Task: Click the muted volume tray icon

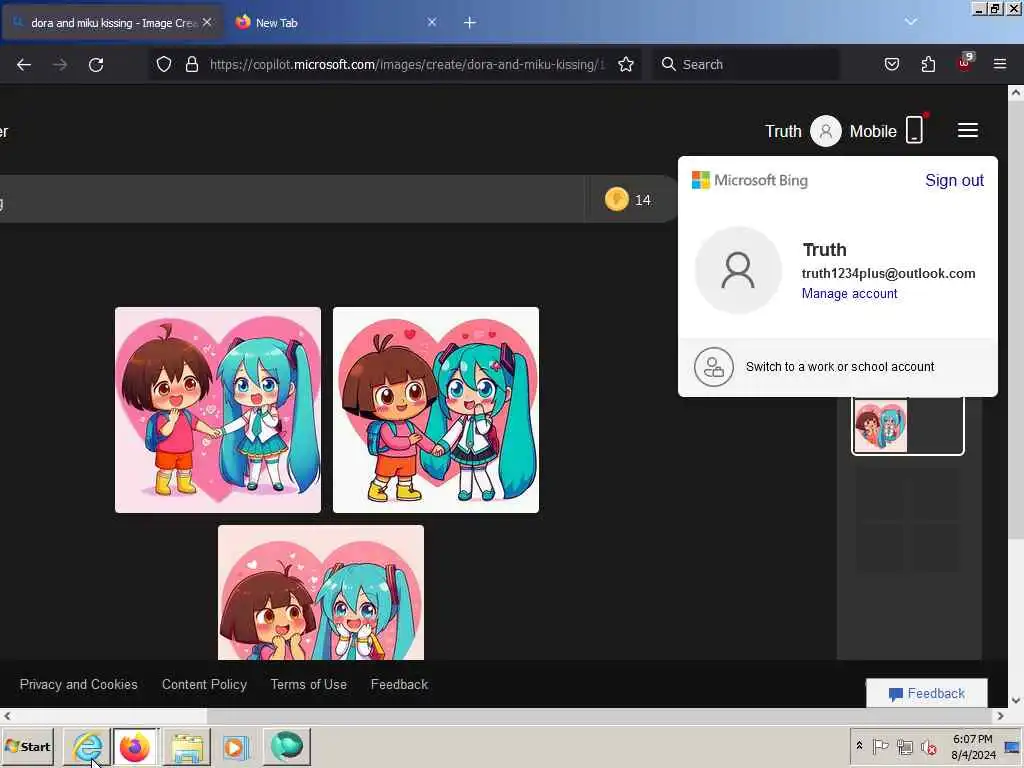Action: click(928, 746)
